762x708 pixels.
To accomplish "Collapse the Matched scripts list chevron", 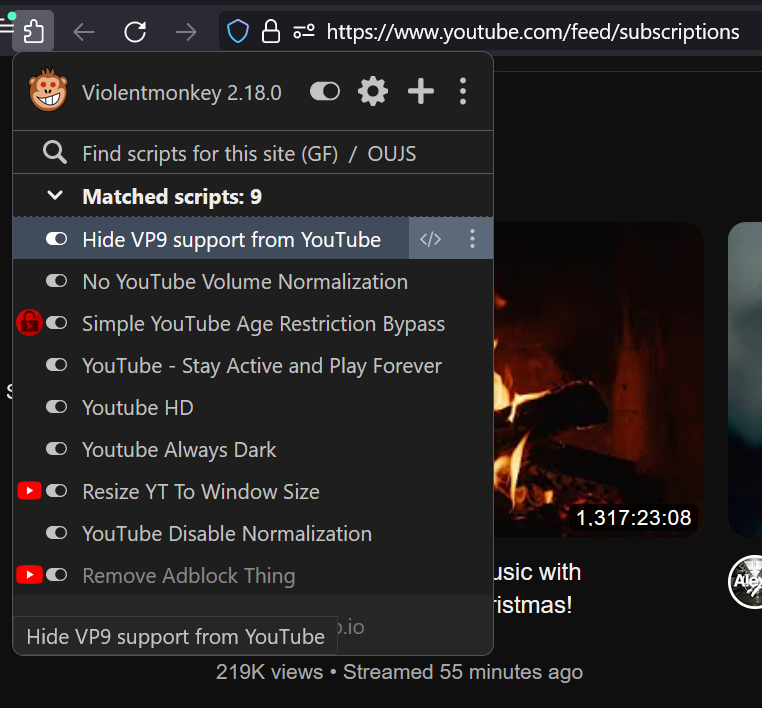I will [x=55, y=197].
